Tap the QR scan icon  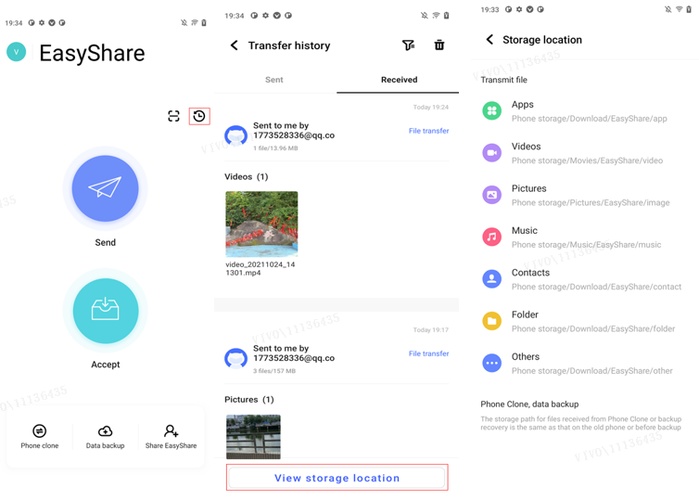(174, 116)
